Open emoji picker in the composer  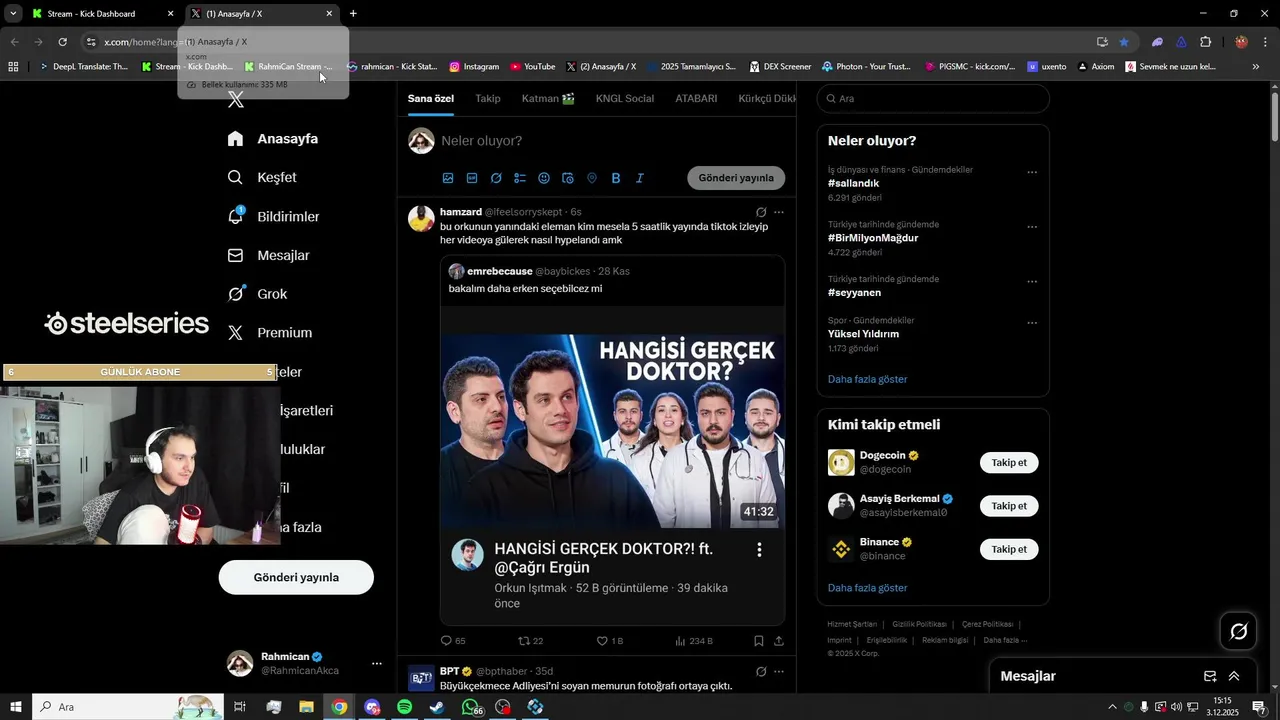point(544,178)
